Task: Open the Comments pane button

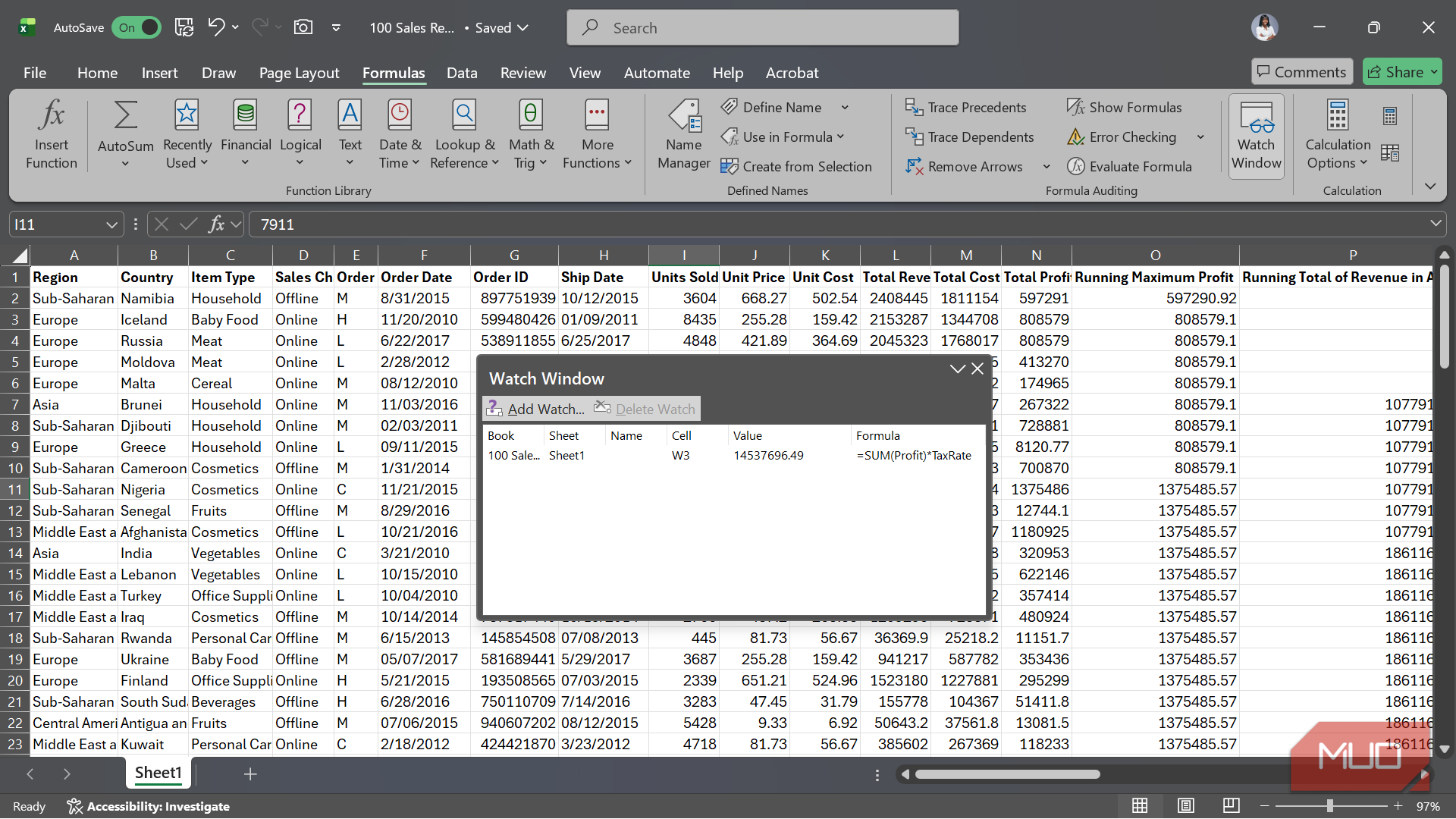Action: (x=1301, y=72)
